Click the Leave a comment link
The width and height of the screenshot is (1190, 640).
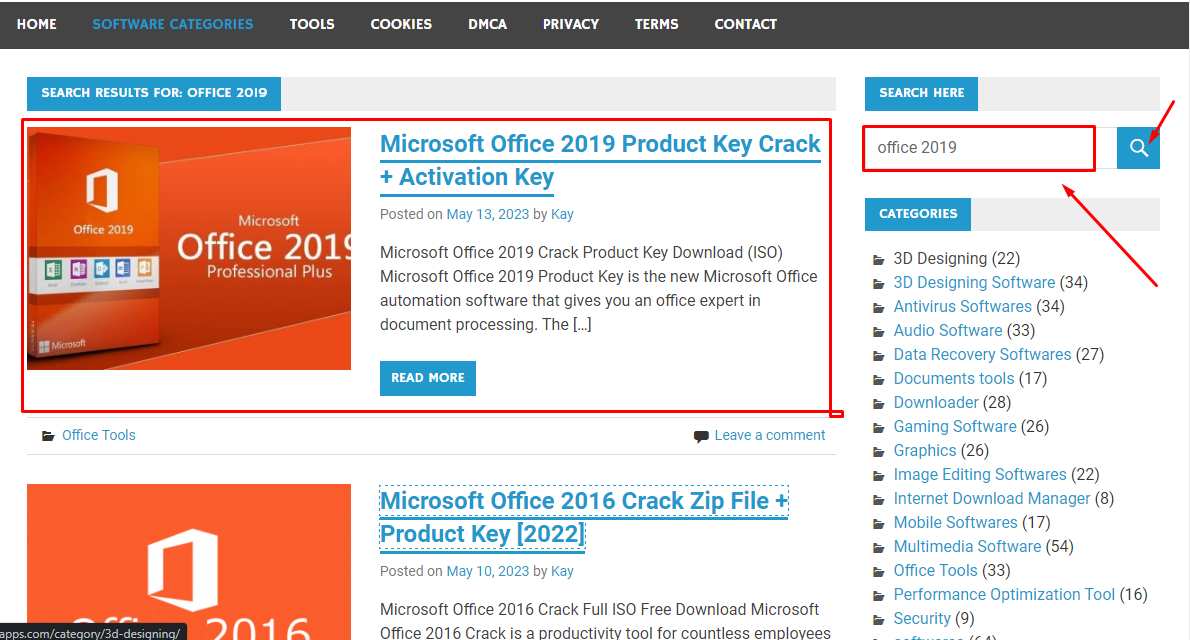pyautogui.click(x=770, y=434)
